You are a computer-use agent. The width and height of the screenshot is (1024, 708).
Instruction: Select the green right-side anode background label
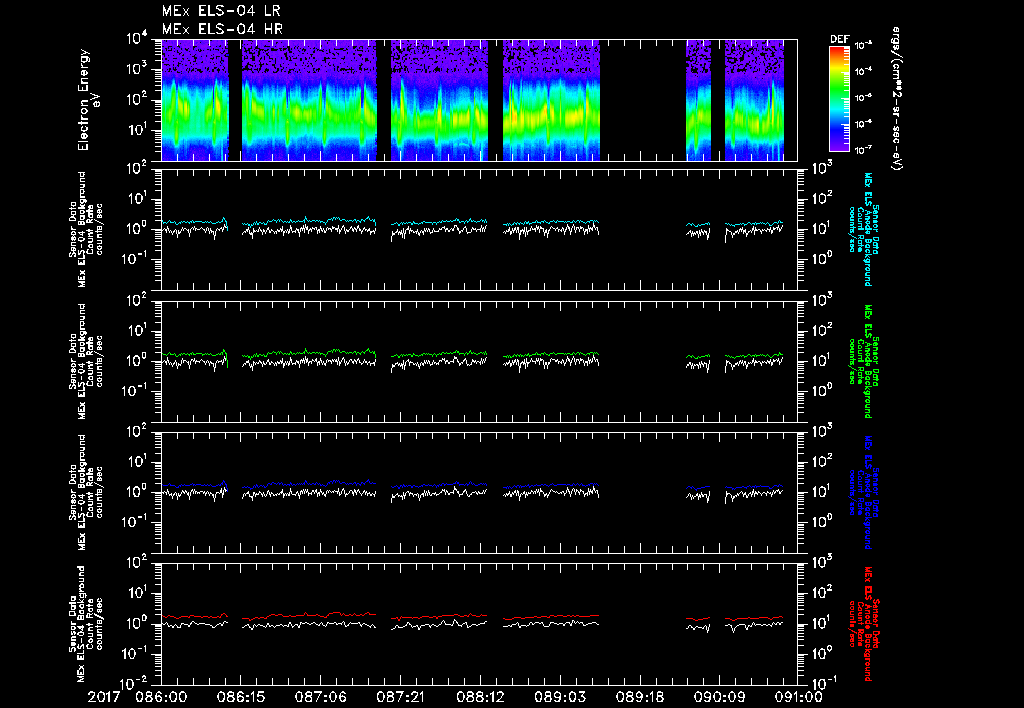[x=863, y=361]
